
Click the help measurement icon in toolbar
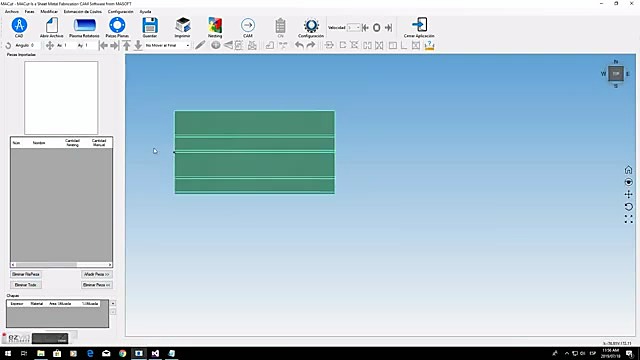click(429, 45)
